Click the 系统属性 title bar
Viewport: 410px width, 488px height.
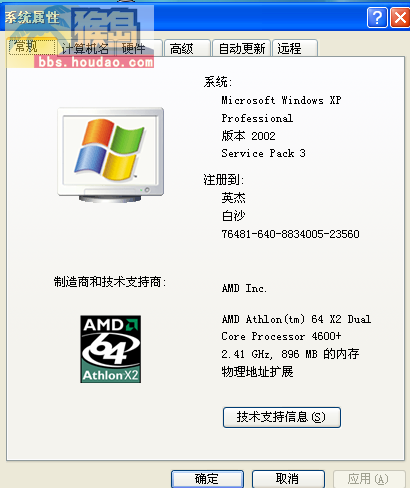[183, 17]
